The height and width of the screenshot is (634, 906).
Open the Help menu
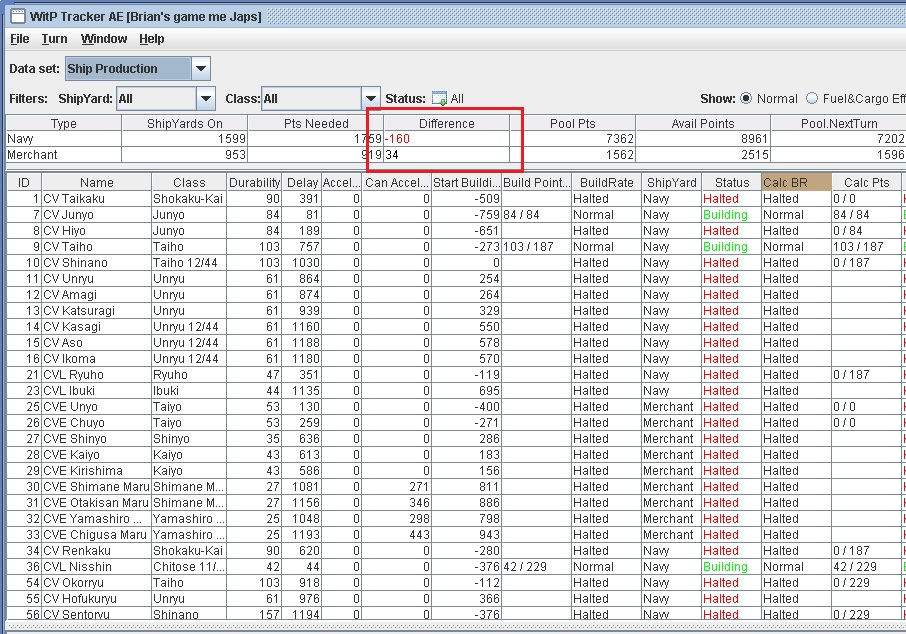(151, 39)
